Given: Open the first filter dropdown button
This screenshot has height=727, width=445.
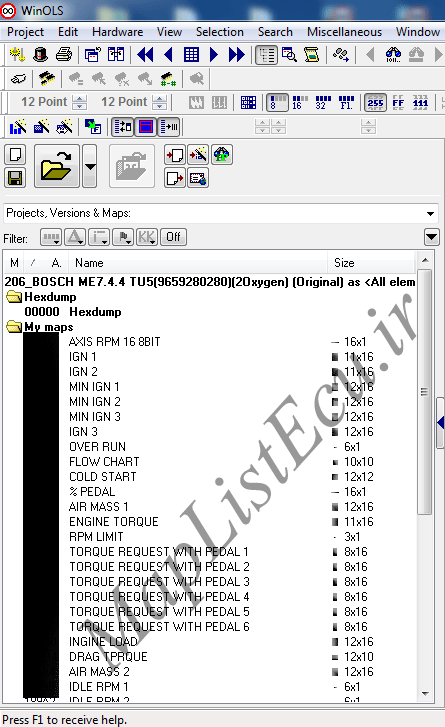Looking at the screenshot, I should (x=51, y=237).
